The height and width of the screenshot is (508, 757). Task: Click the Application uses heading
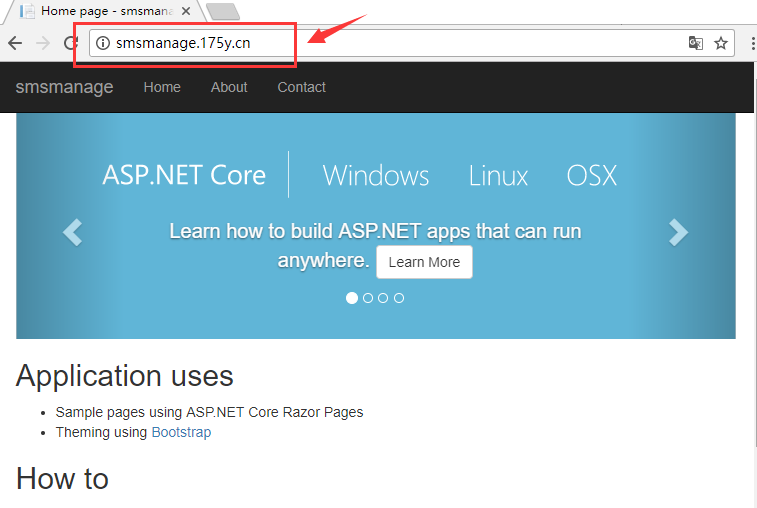125,376
